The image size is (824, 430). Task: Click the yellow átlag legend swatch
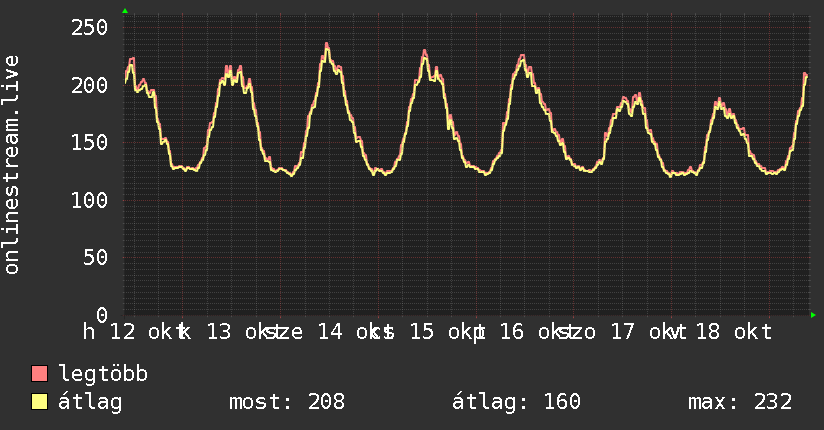point(39,401)
